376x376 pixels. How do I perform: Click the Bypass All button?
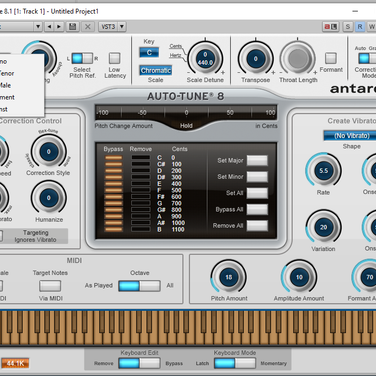tap(257, 209)
